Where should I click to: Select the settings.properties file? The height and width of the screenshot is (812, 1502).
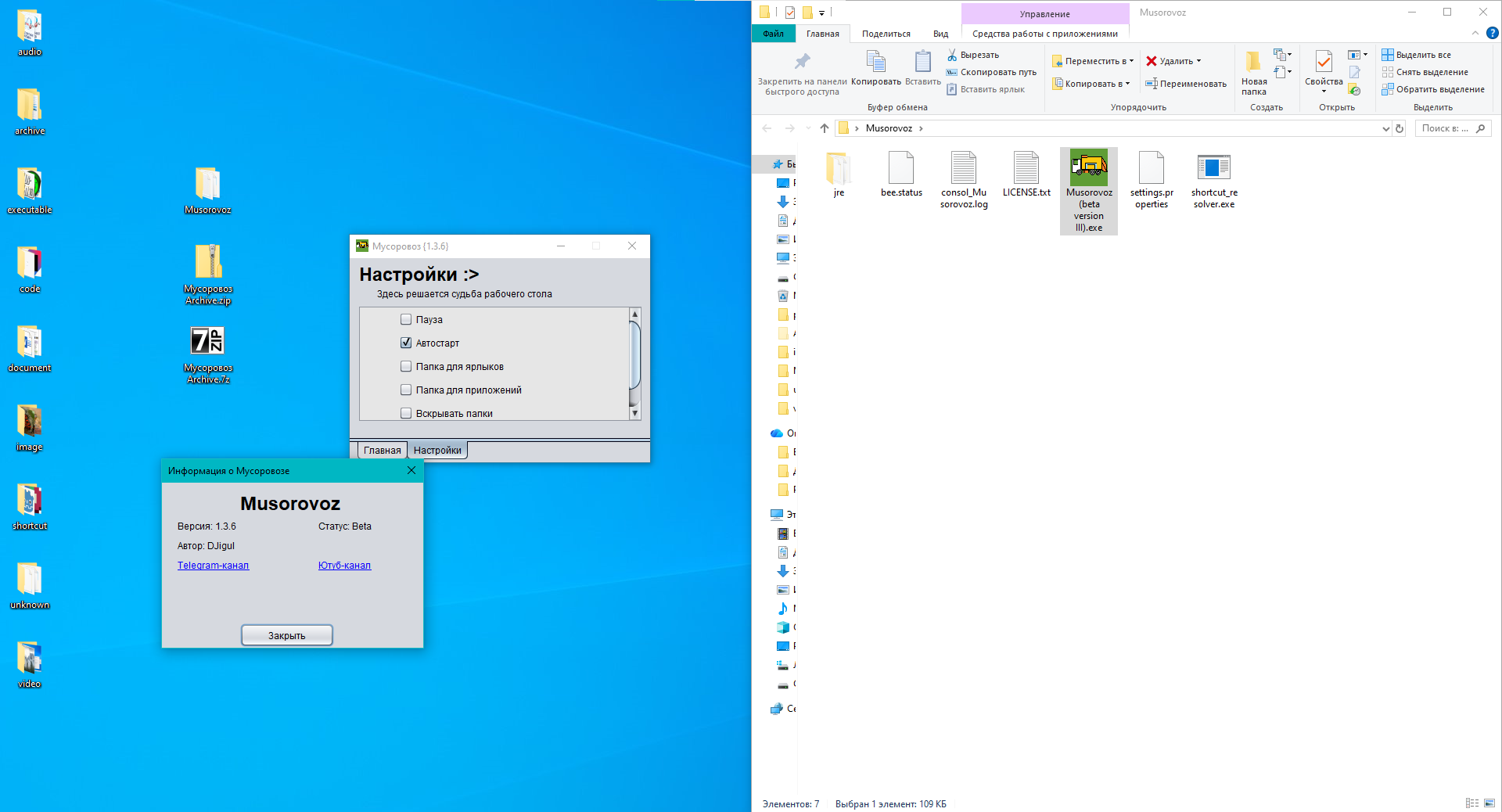pos(1152,180)
